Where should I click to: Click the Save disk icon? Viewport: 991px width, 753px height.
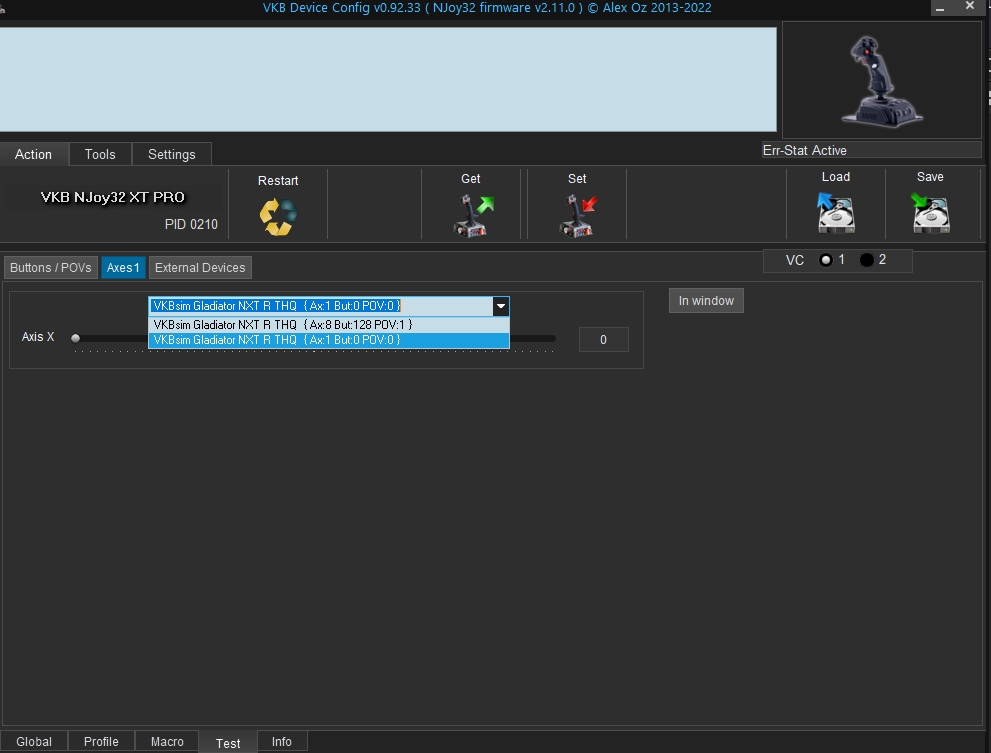pyautogui.click(x=930, y=212)
